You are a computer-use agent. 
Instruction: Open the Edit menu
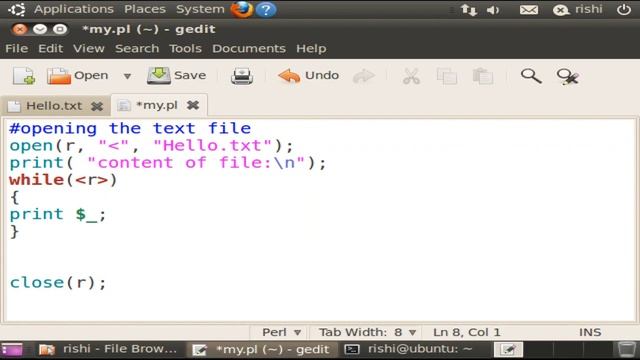[x=51, y=49]
